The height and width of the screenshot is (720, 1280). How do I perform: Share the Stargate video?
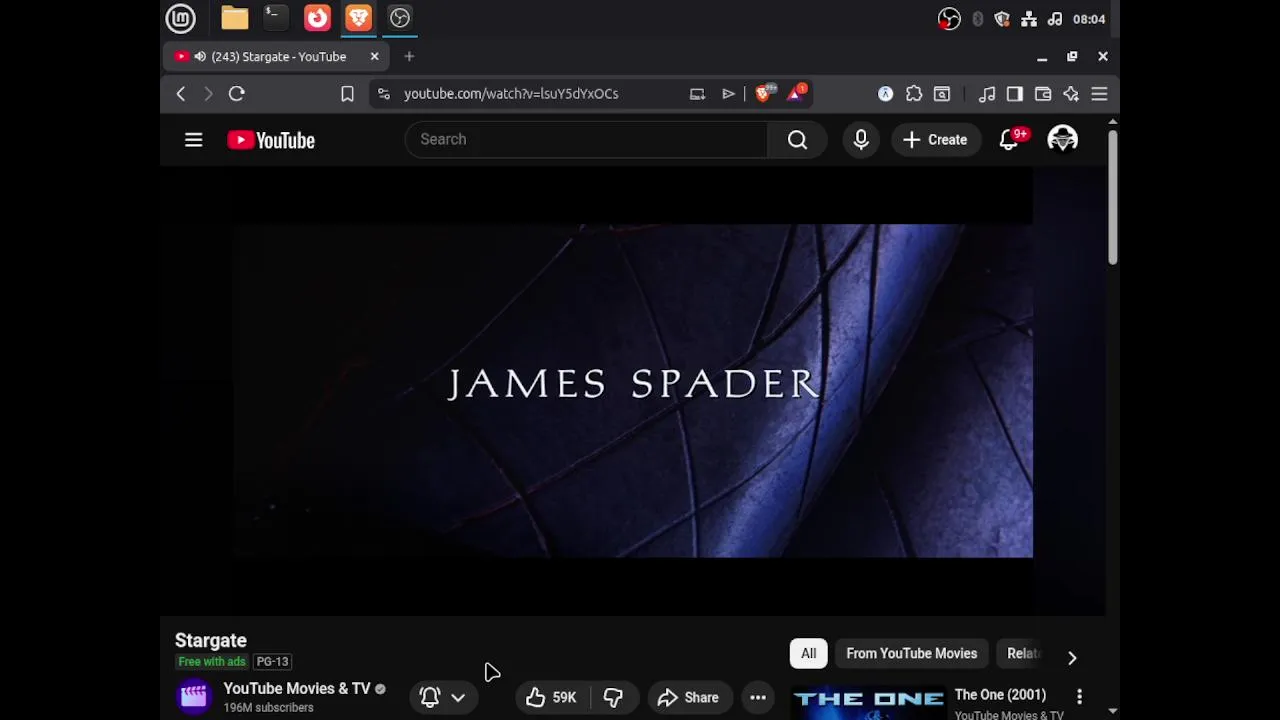coord(688,698)
